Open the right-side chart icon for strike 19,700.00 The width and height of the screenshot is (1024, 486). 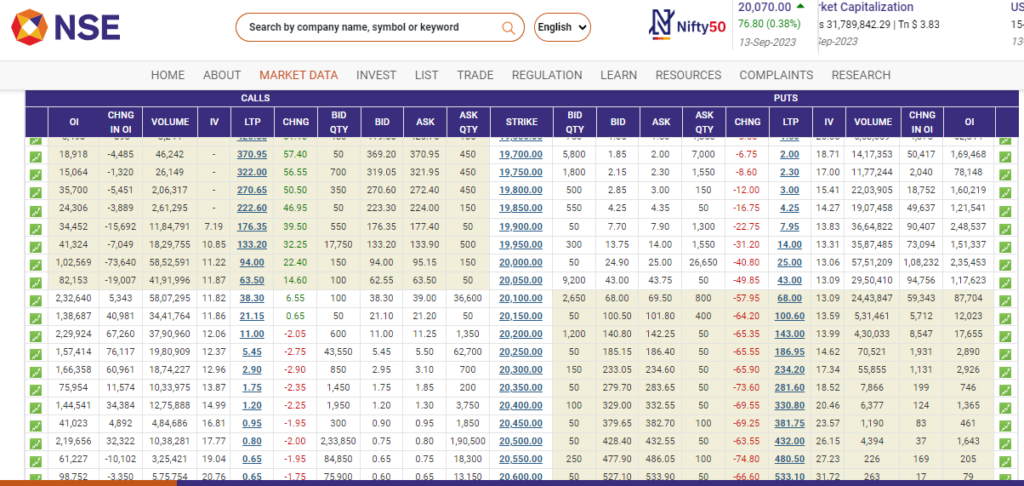[1005, 157]
